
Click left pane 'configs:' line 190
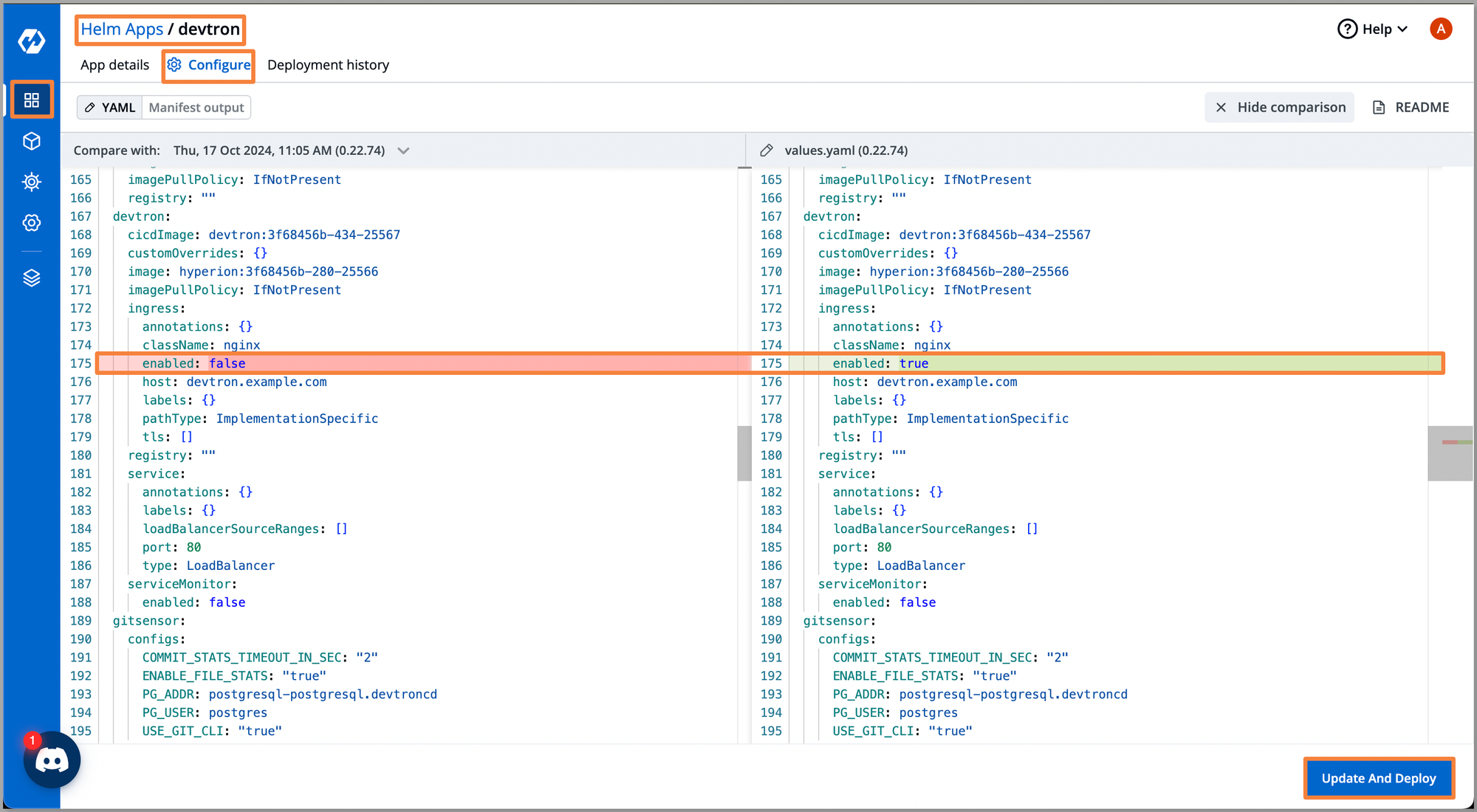pos(157,639)
